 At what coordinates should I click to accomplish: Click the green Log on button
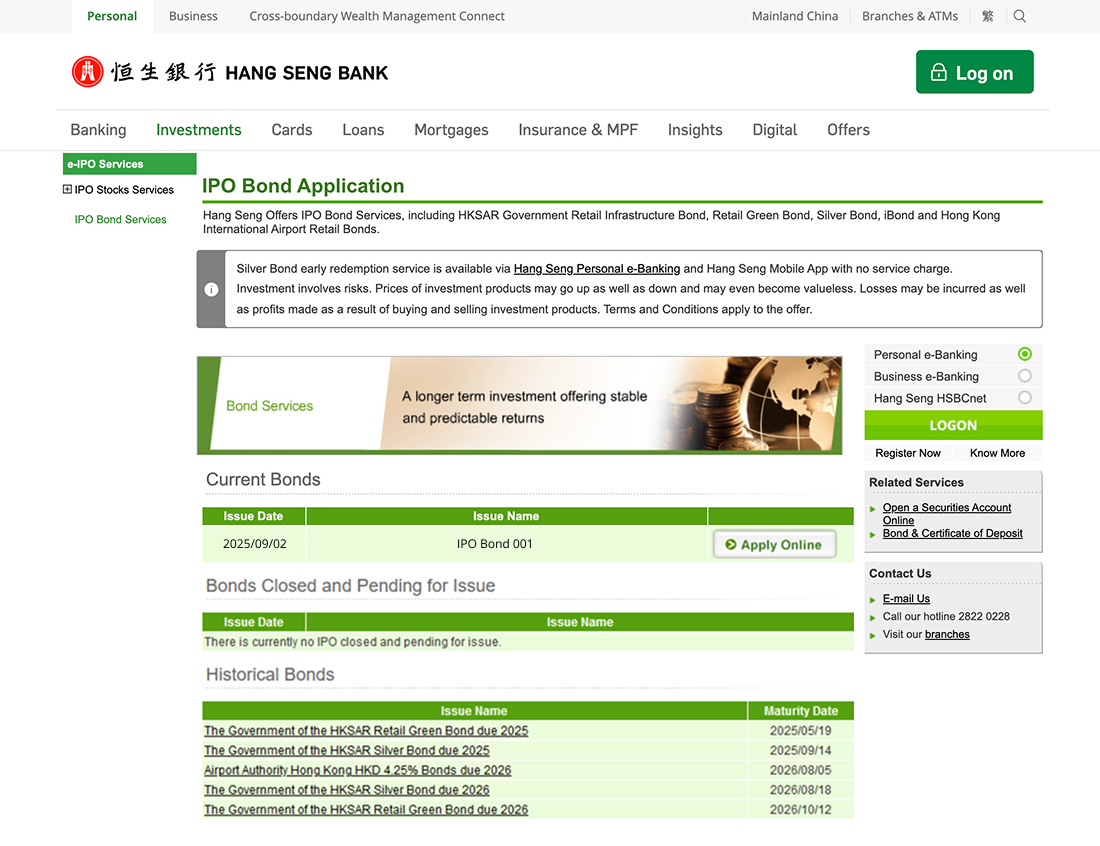974,72
